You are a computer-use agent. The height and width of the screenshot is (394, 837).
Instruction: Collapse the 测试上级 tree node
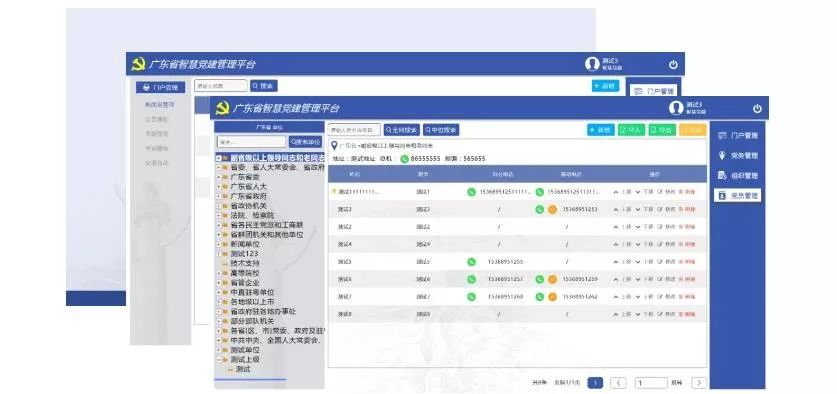(x=219, y=360)
